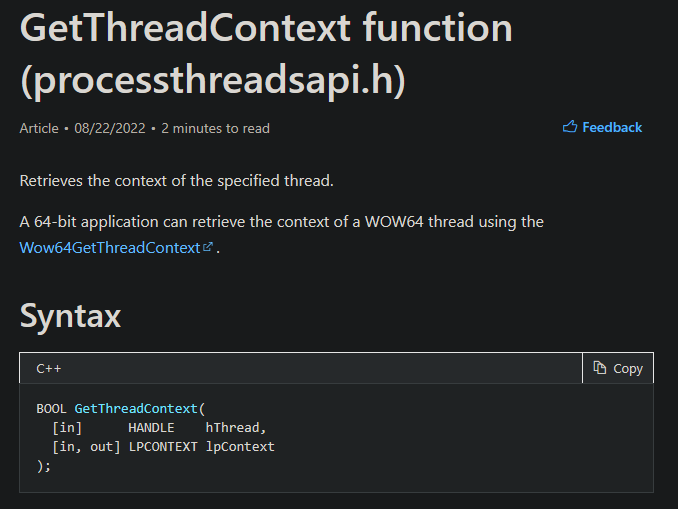Click the [in, out] annotation in code
The image size is (678, 509).
[x=86, y=446]
